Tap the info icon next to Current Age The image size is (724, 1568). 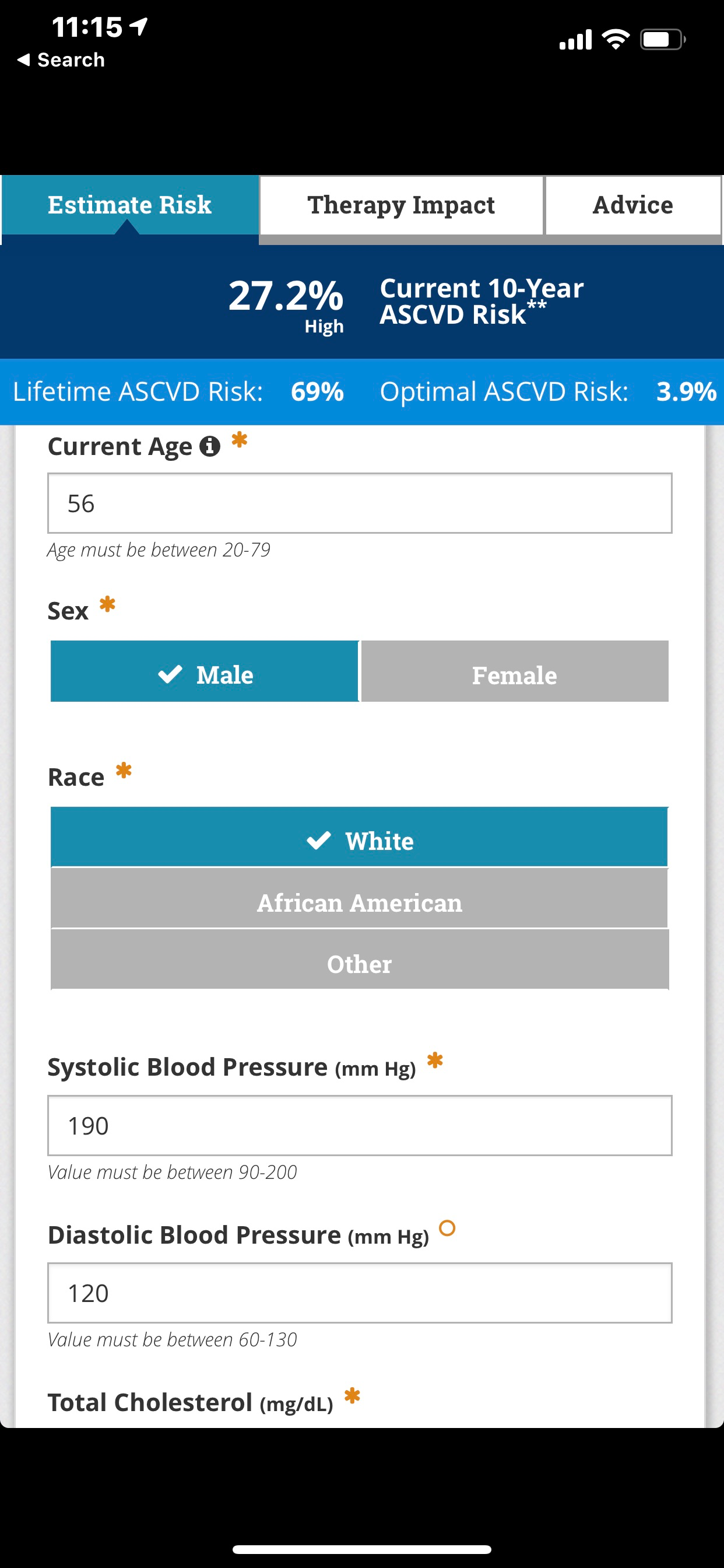tap(209, 446)
